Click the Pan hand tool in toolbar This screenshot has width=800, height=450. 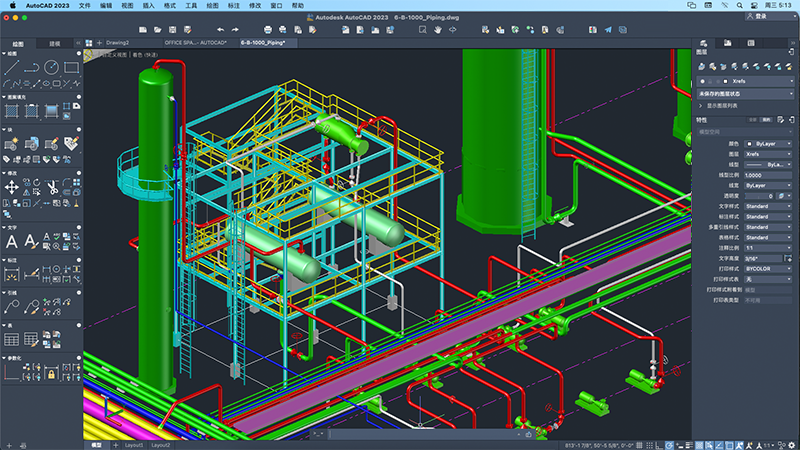click(437, 30)
